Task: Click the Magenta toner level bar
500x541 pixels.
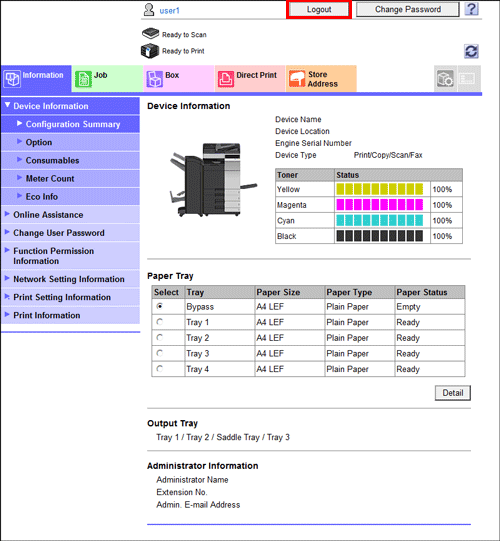Action: tap(380, 205)
